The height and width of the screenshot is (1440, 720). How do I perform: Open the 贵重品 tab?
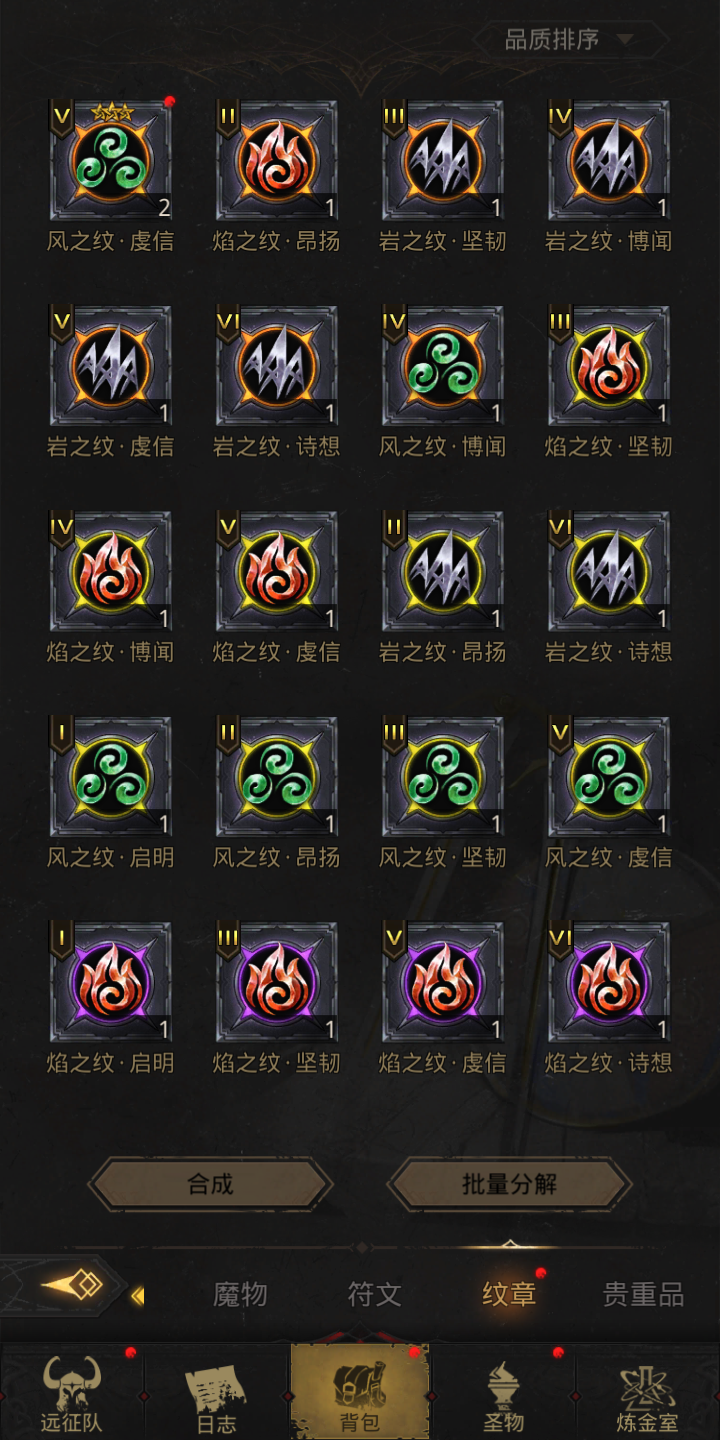coord(644,1294)
